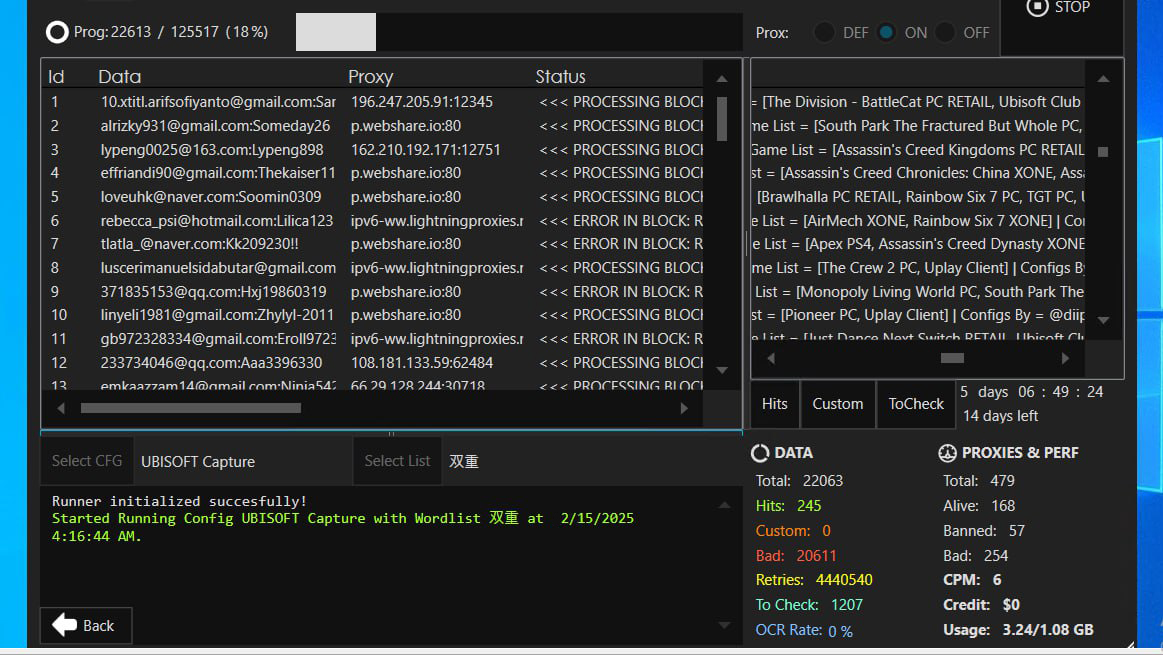1163x655 pixels.
Task: Click the Select List button
Action: (x=397, y=461)
